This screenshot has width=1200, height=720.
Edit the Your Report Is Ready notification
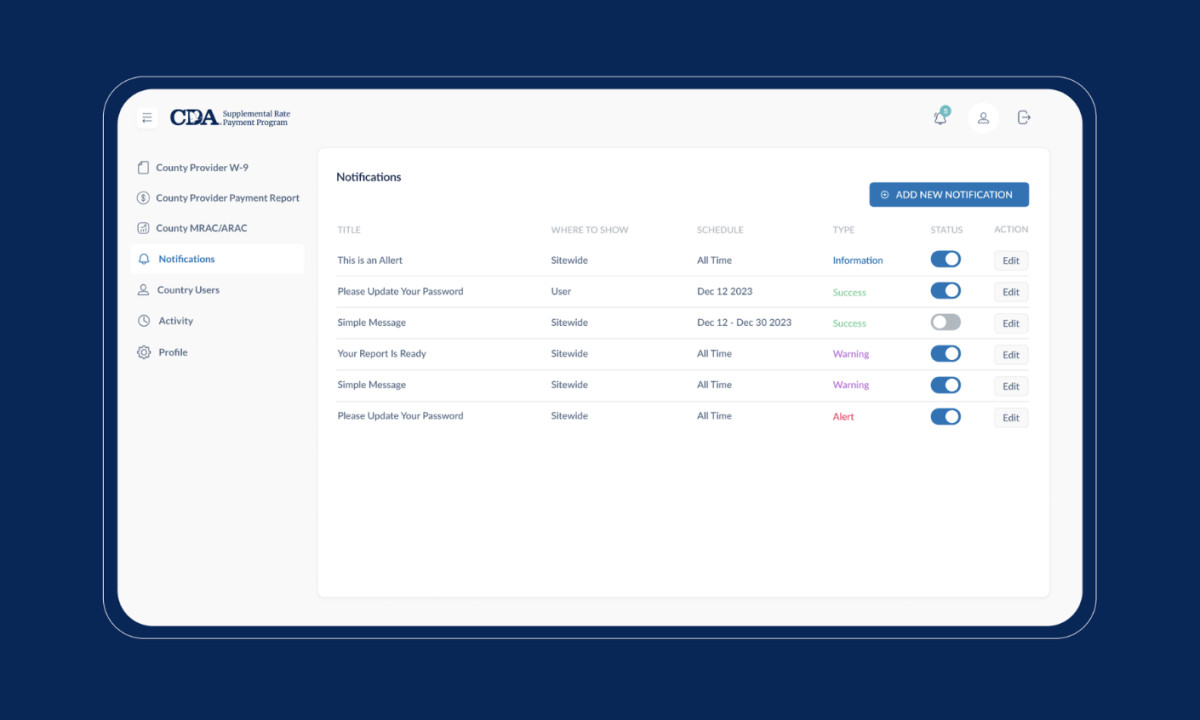(x=1010, y=354)
